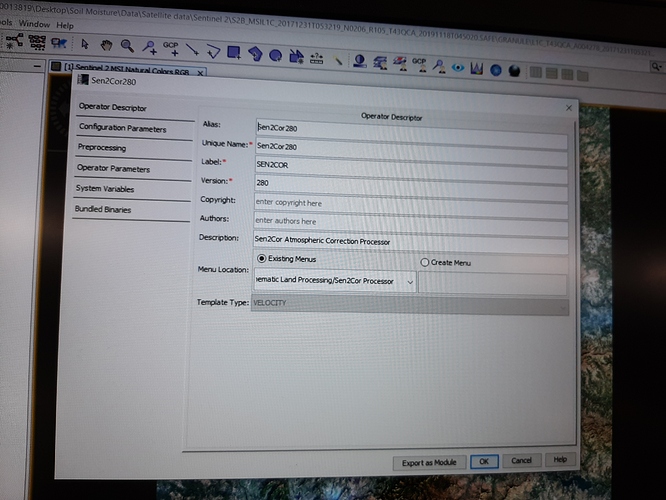Confirm with the OK button

click(484, 461)
